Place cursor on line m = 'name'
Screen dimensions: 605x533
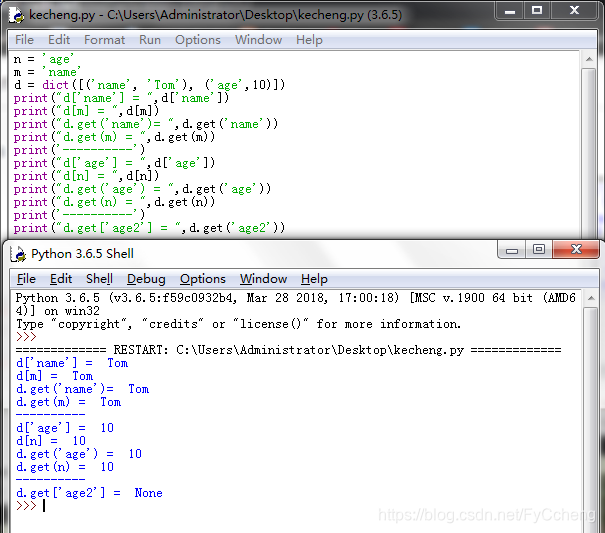pos(47,72)
